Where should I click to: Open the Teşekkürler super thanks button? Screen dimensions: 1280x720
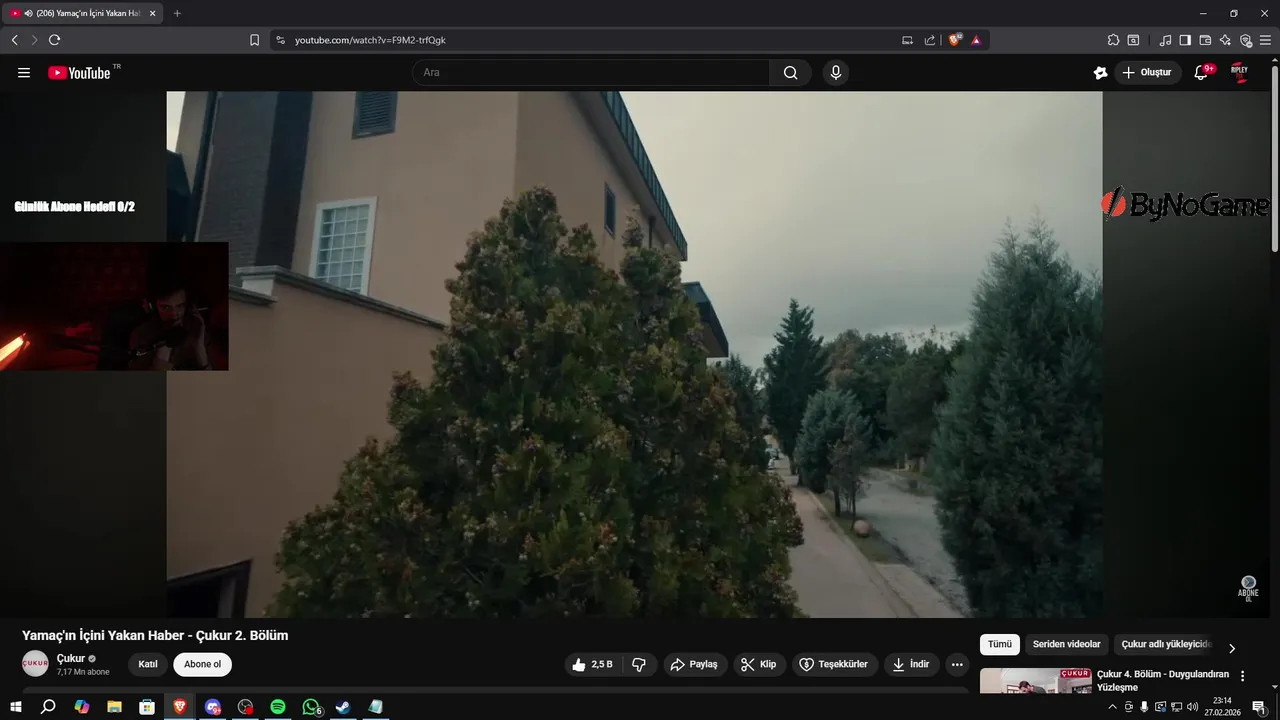click(x=835, y=664)
